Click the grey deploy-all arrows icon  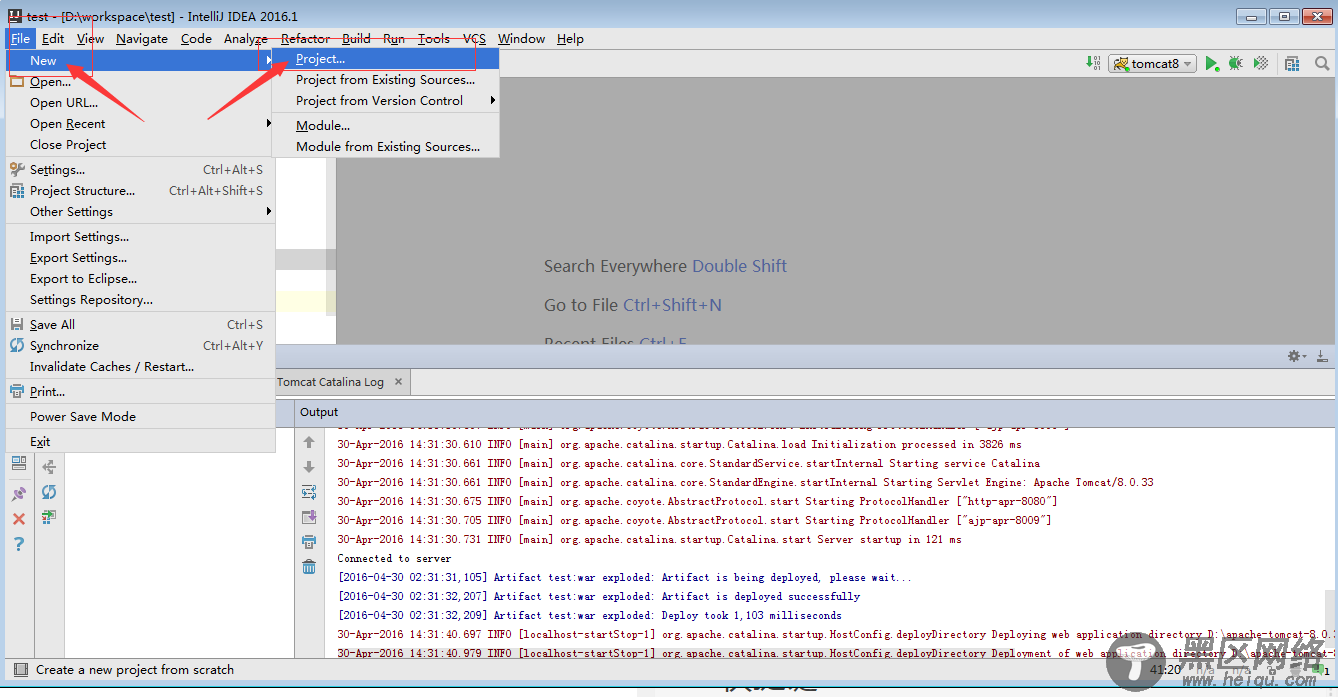[49, 467]
